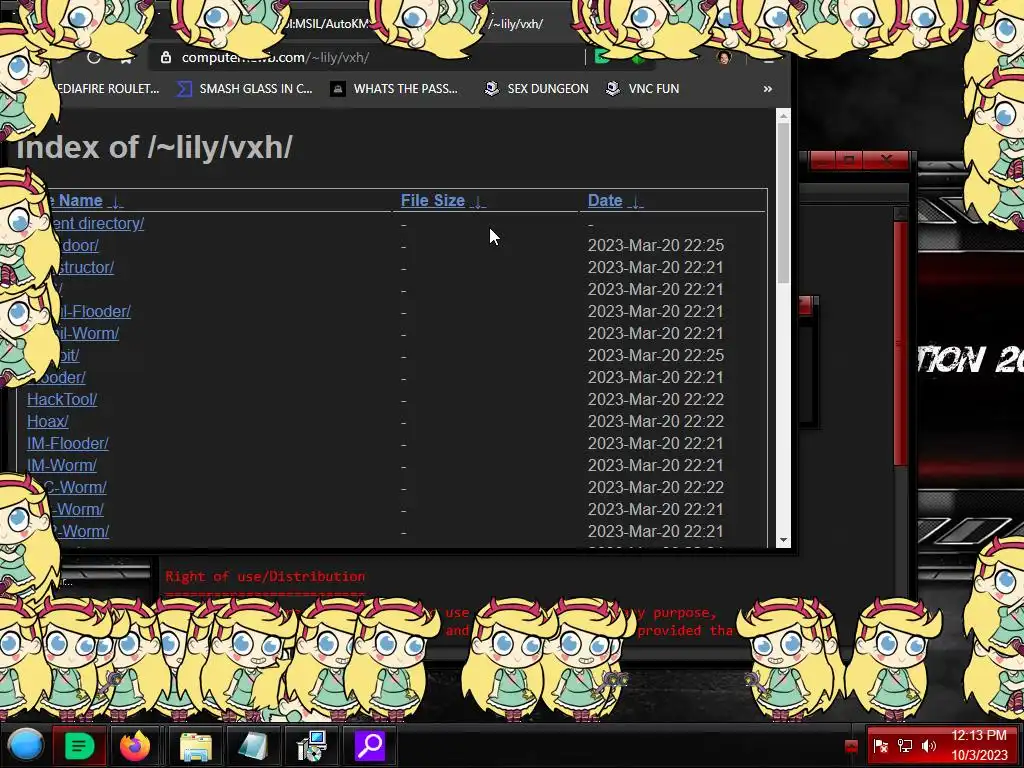Open Action Center flag icon

coord(880,746)
